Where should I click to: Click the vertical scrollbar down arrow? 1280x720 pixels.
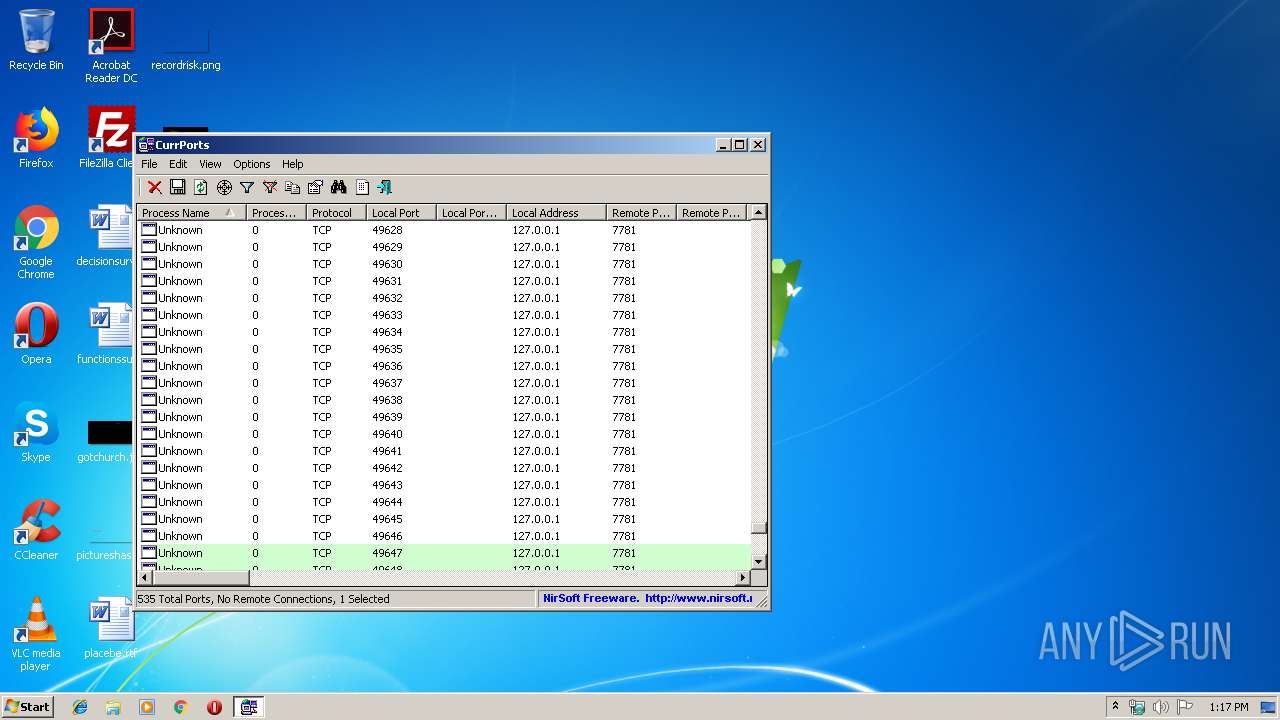pos(758,561)
